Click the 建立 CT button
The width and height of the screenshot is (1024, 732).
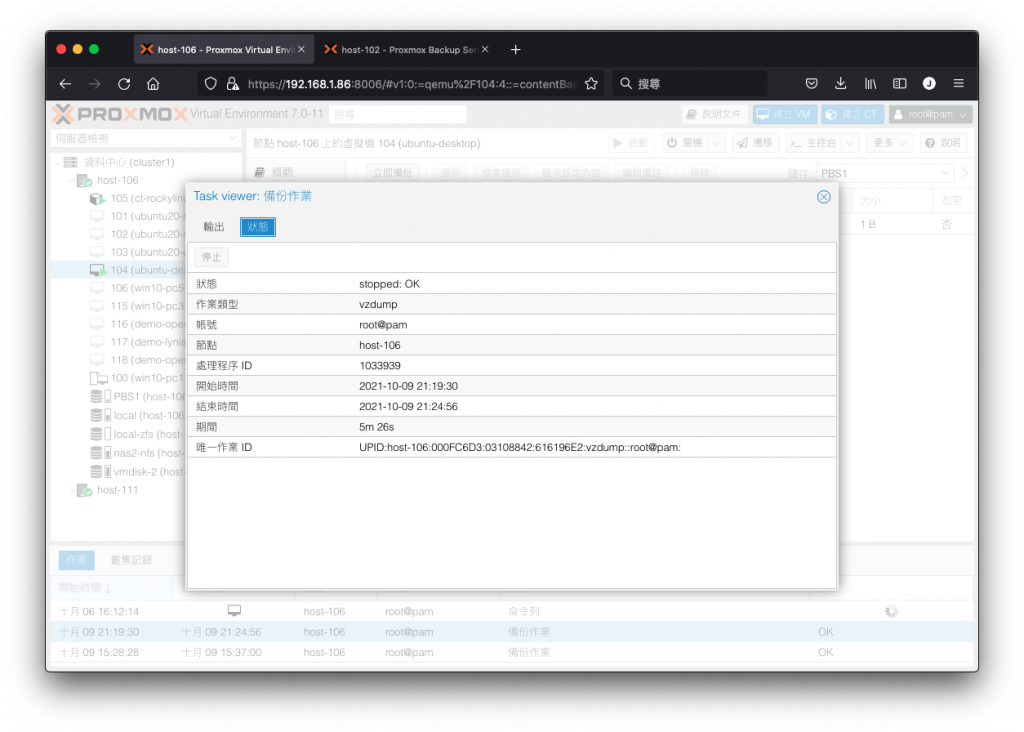point(853,114)
